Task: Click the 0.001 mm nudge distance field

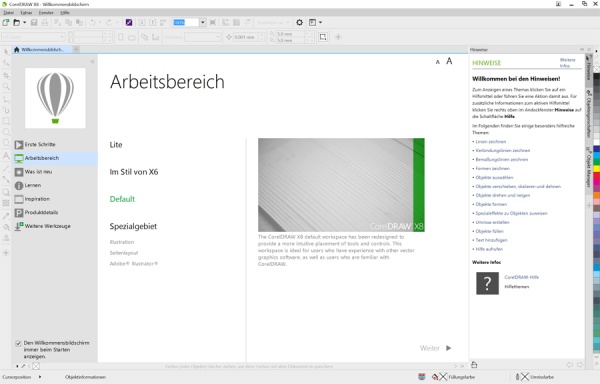Action: click(245, 37)
